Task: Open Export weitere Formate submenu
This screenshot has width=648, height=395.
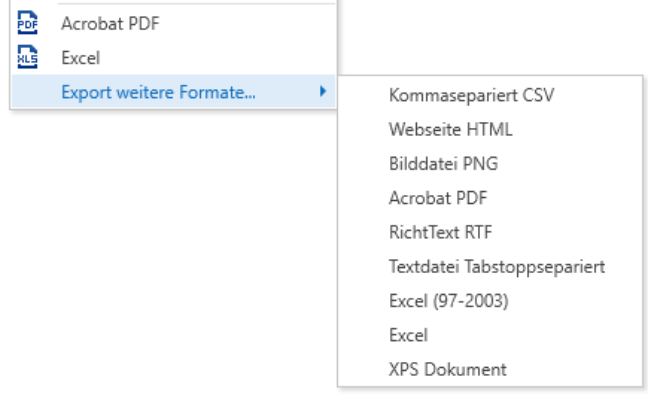Action: 174,92
